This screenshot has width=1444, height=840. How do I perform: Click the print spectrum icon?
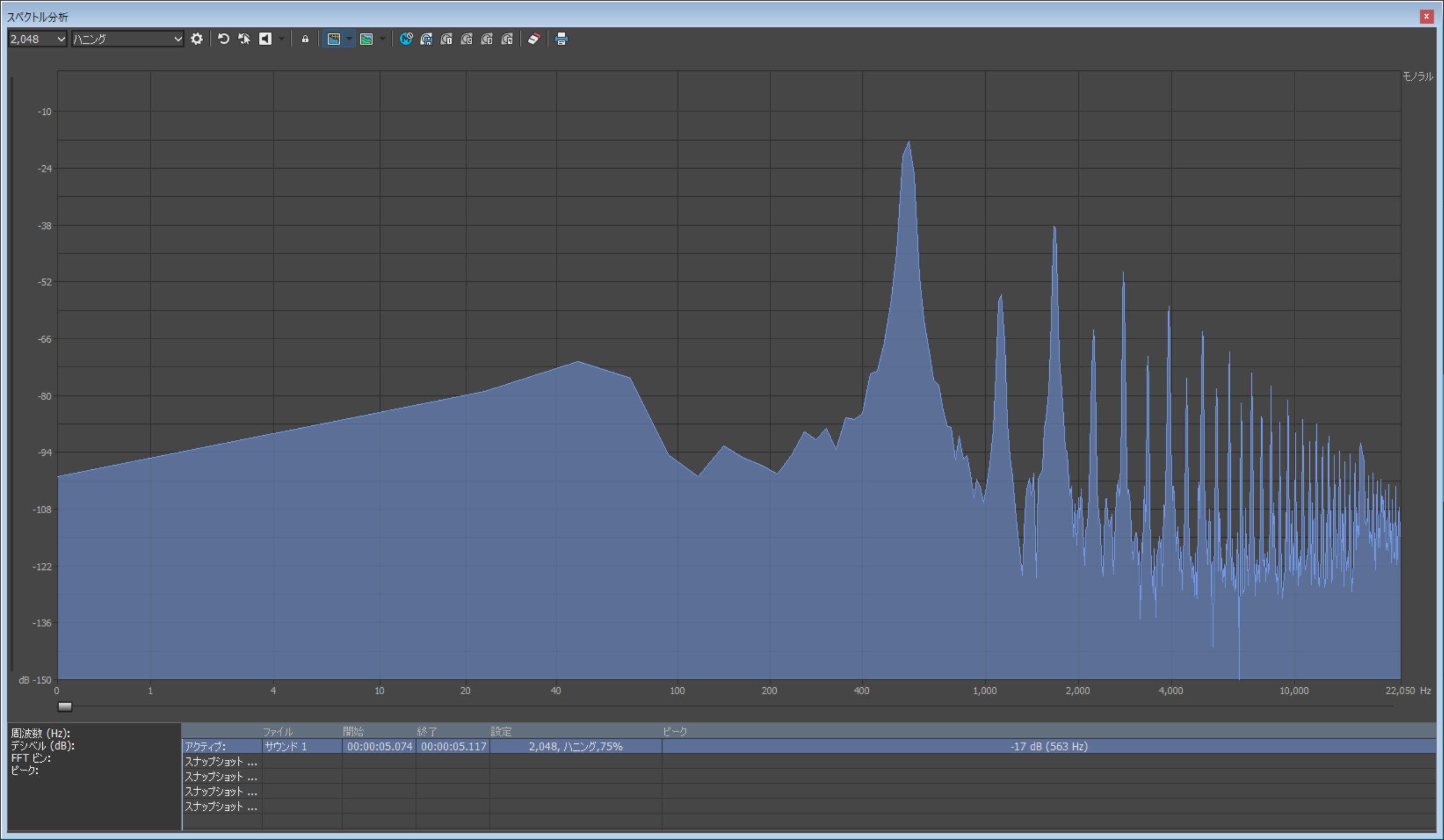click(561, 39)
